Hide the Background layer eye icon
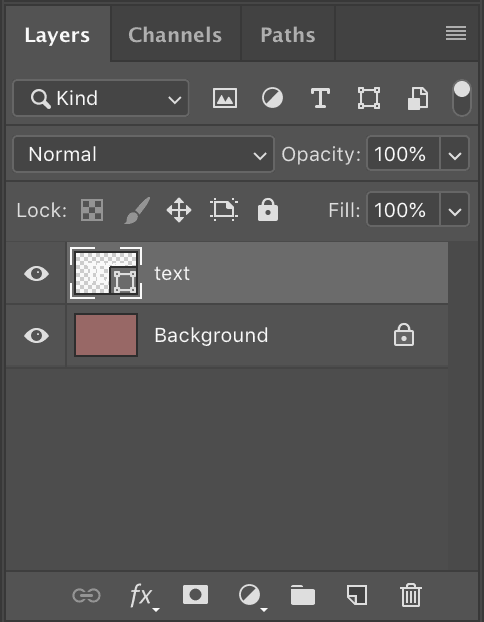The image size is (484, 622). 36,336
